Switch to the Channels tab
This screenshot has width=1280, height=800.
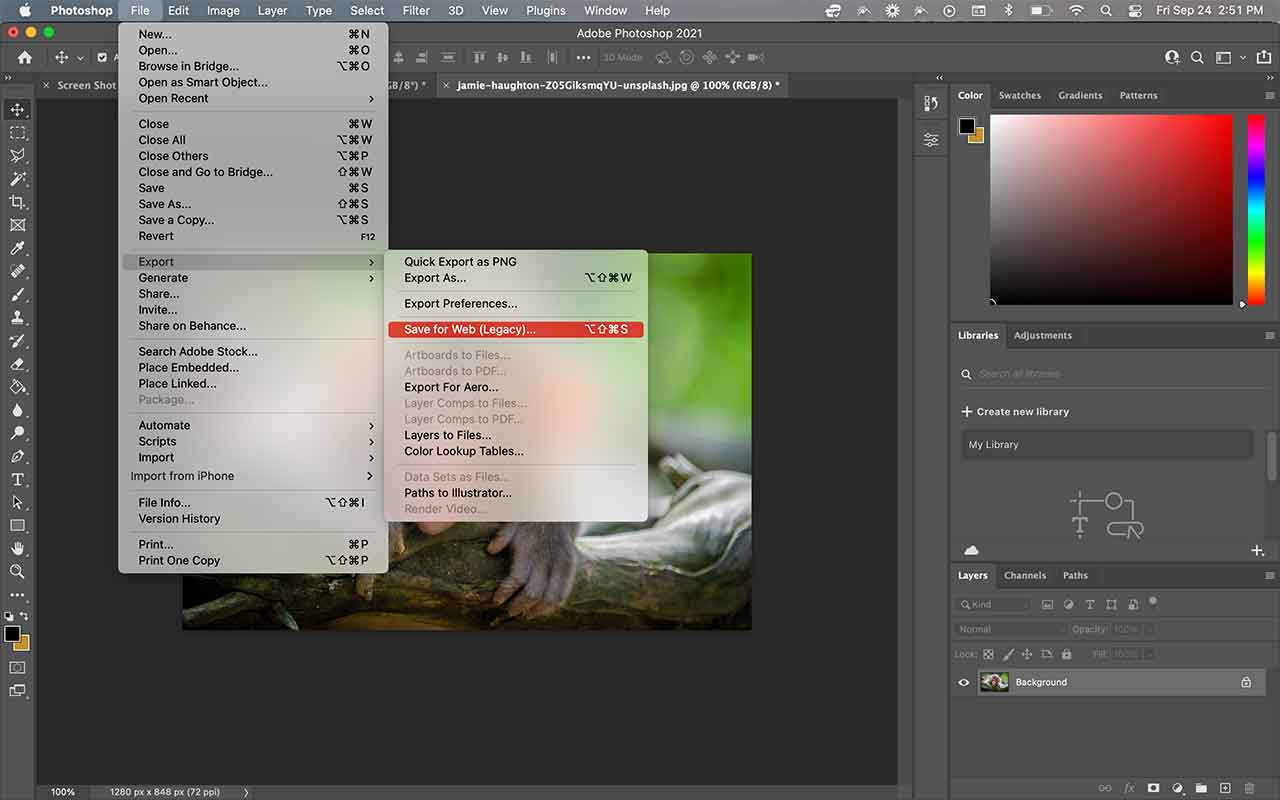click(x=1025, y=575)
